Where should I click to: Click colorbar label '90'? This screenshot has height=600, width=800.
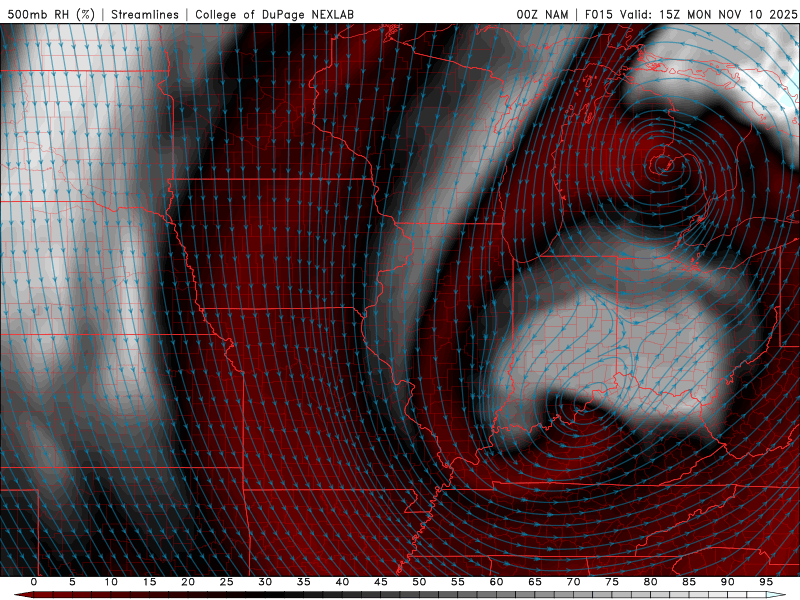(727, 582)
